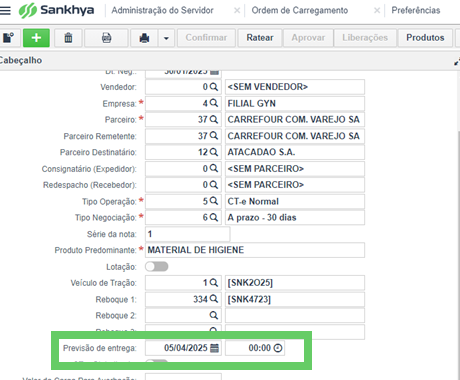460x380 pixels.
Task: Open the printer dropdown arrow
Action: click(166, 38)
